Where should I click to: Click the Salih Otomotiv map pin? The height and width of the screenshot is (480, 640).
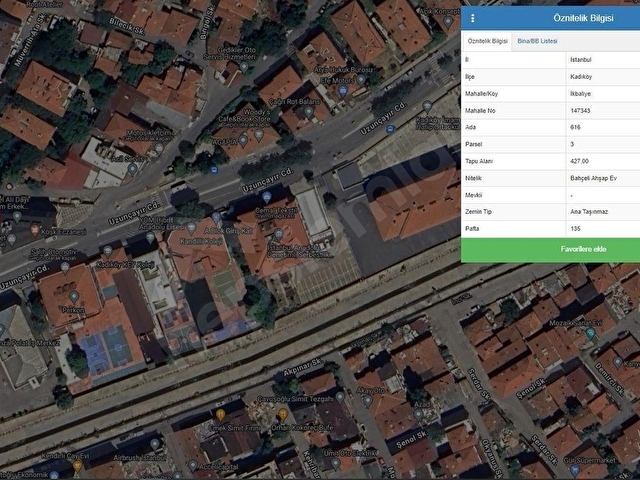tap(65, 268)
